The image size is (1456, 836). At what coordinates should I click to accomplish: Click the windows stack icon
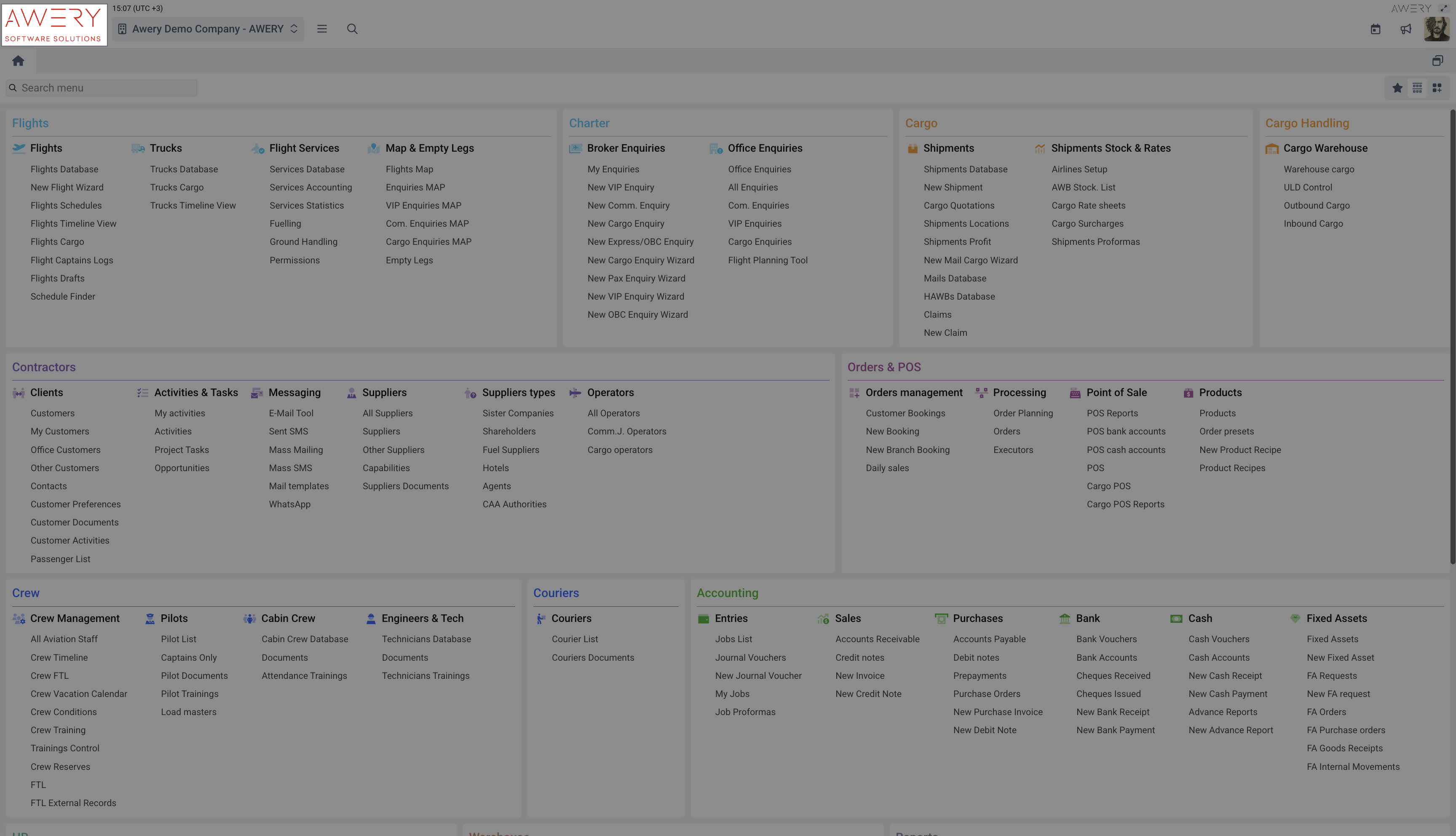tap(1437, 60)
